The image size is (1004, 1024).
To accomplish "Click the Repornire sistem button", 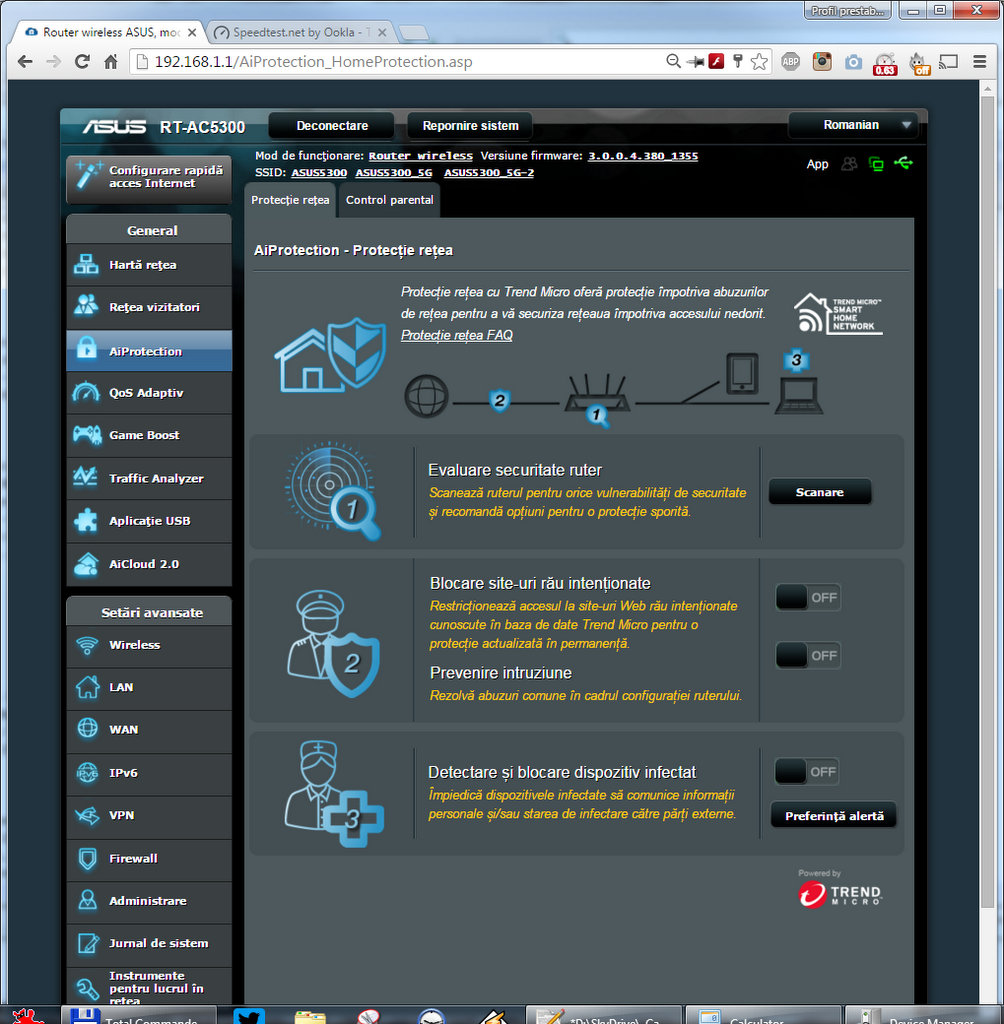I will [470, 125].
